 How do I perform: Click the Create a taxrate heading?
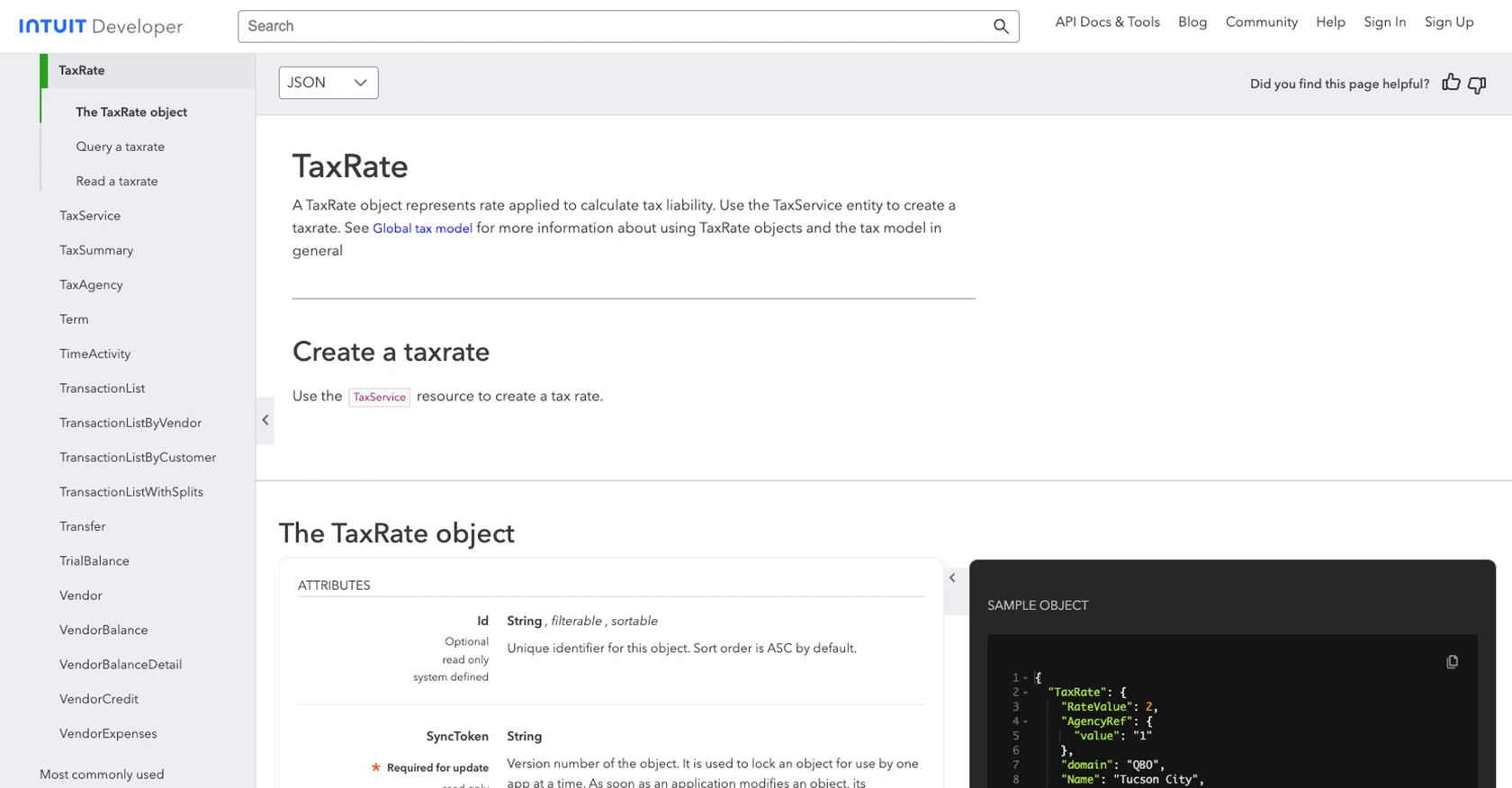pyautogui.click(x=391, y=352)
